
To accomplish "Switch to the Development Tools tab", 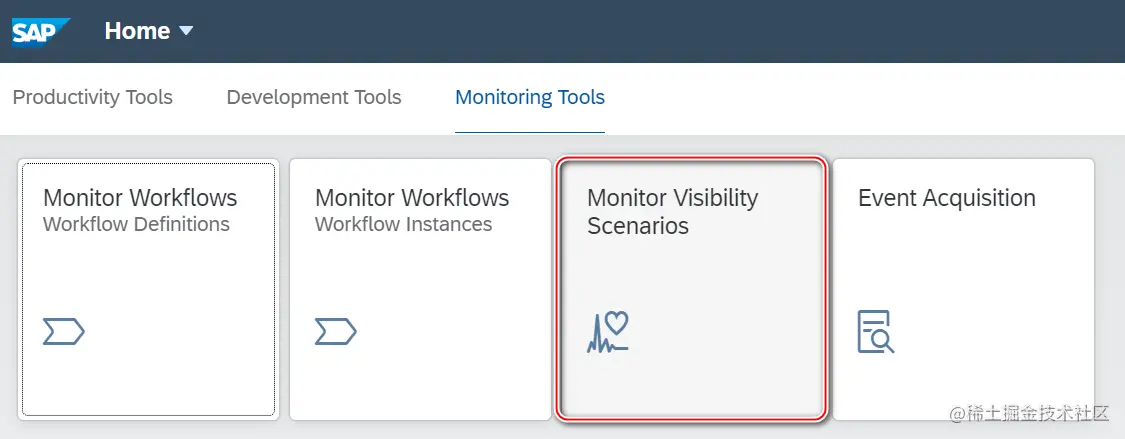I will [x=314, y=97].
